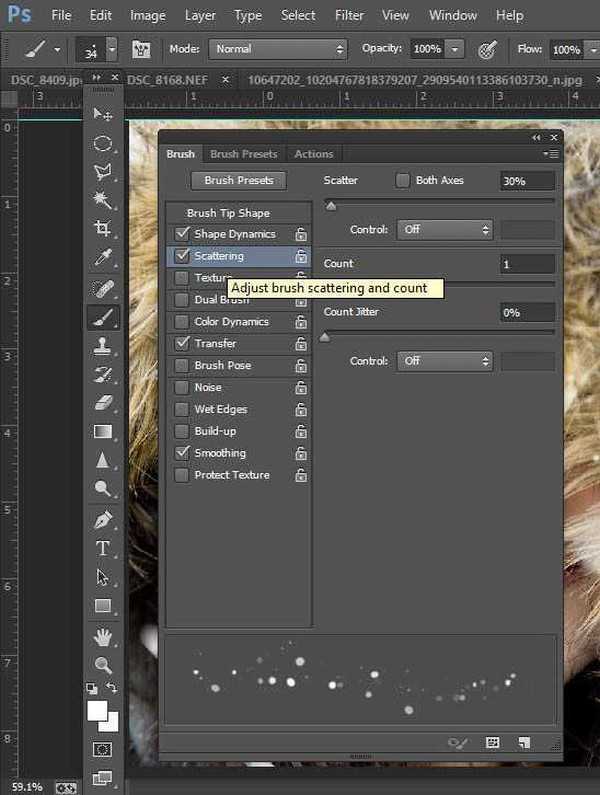Select the Eyedropper tool
The image size is (600, 795).
click(x=103, y=258)
